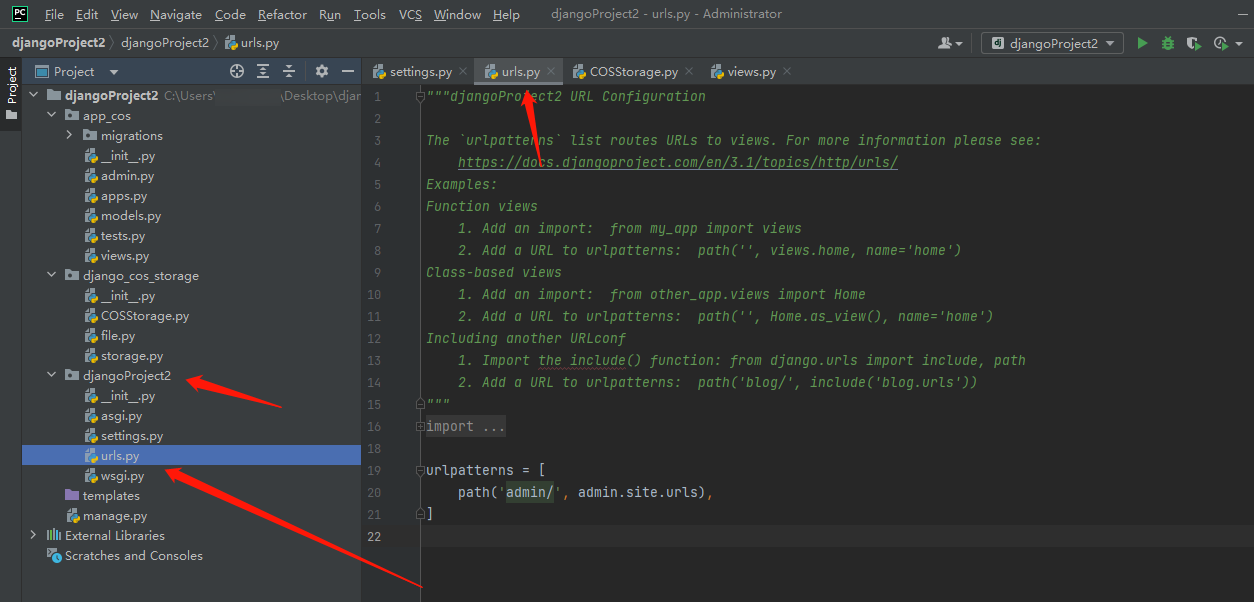Open the Django docs URL link
1254x602 pixels.
(x=677, y=162)
